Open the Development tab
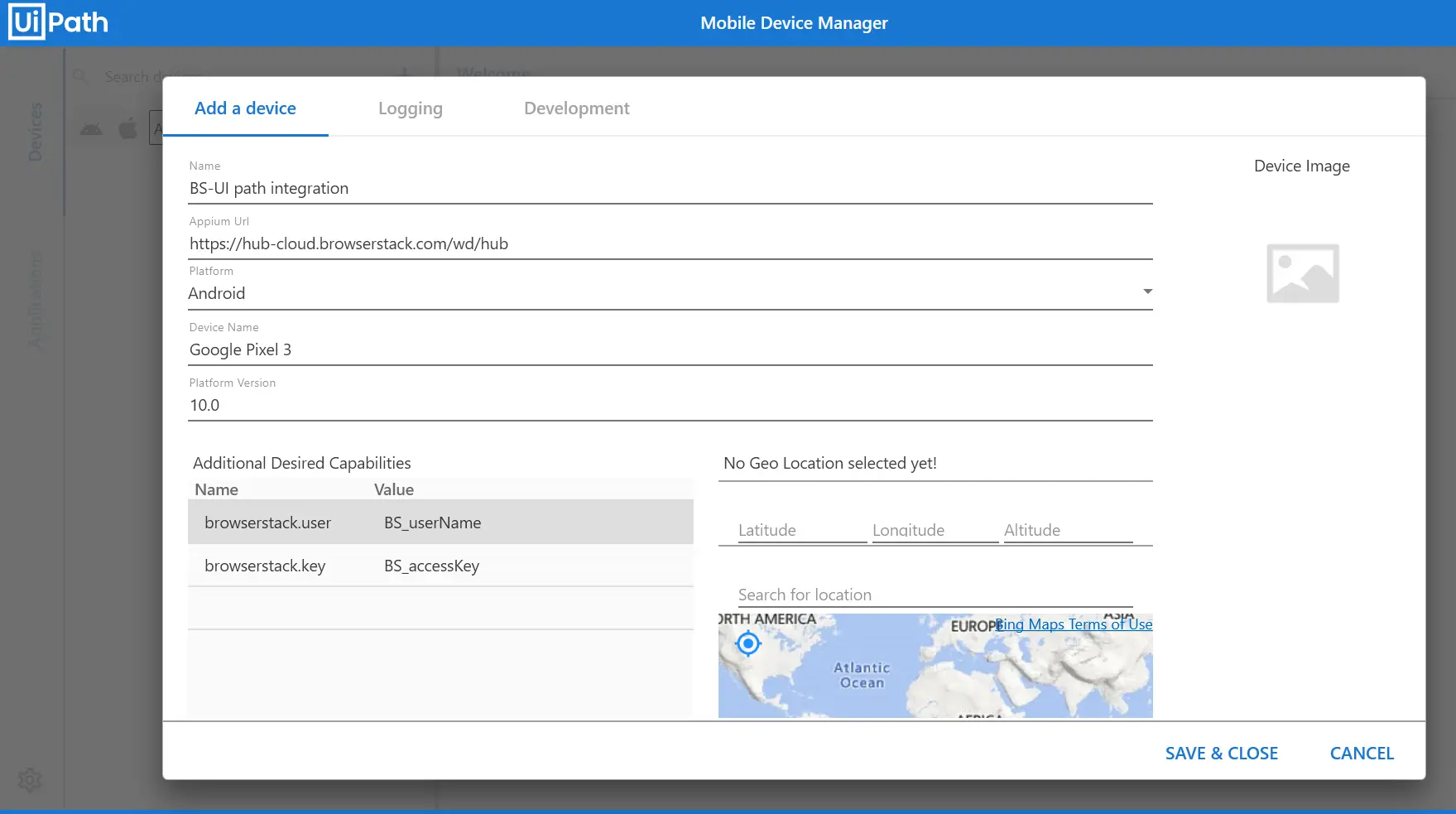The width and height of the screenshot is (1456, 814). (x=576, y=108)
